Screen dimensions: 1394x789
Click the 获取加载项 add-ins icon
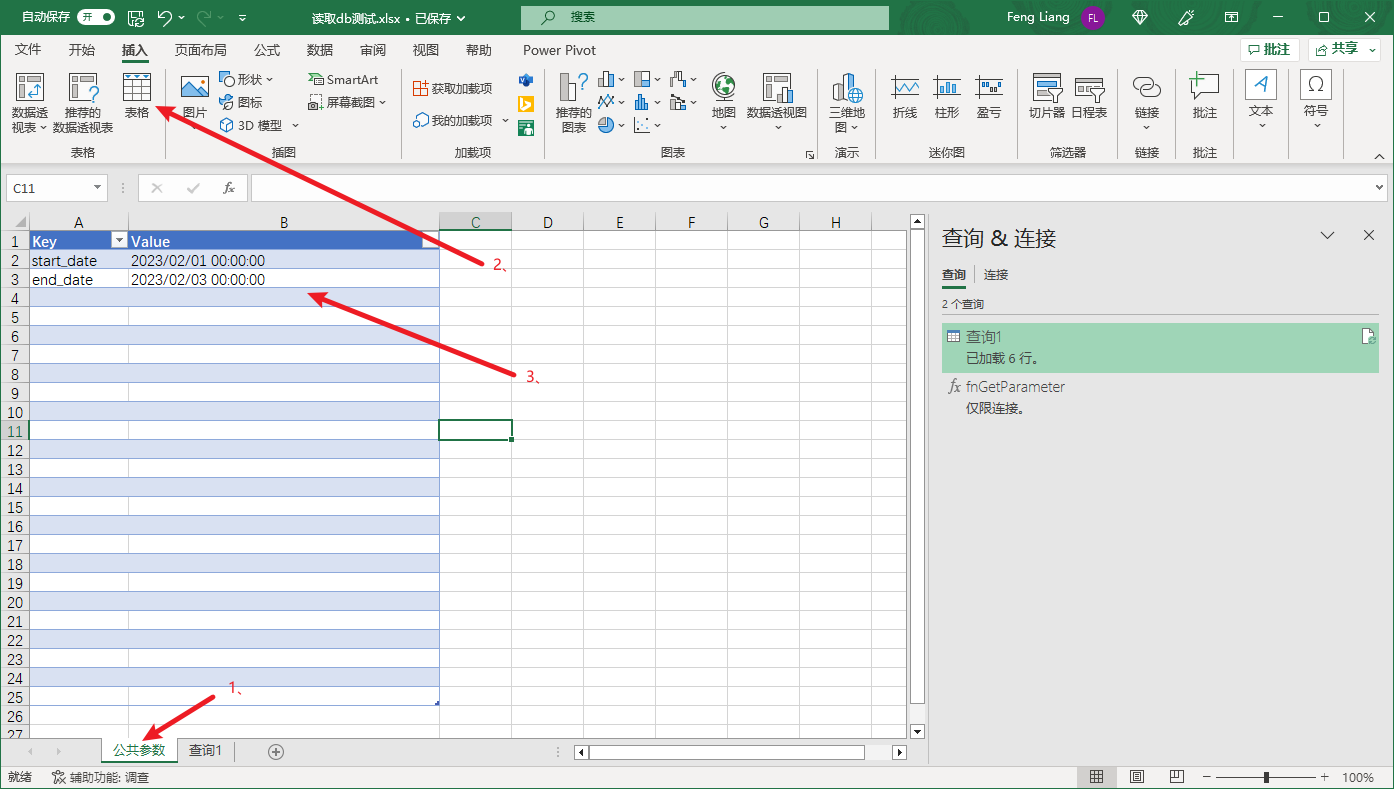point(453,89)
